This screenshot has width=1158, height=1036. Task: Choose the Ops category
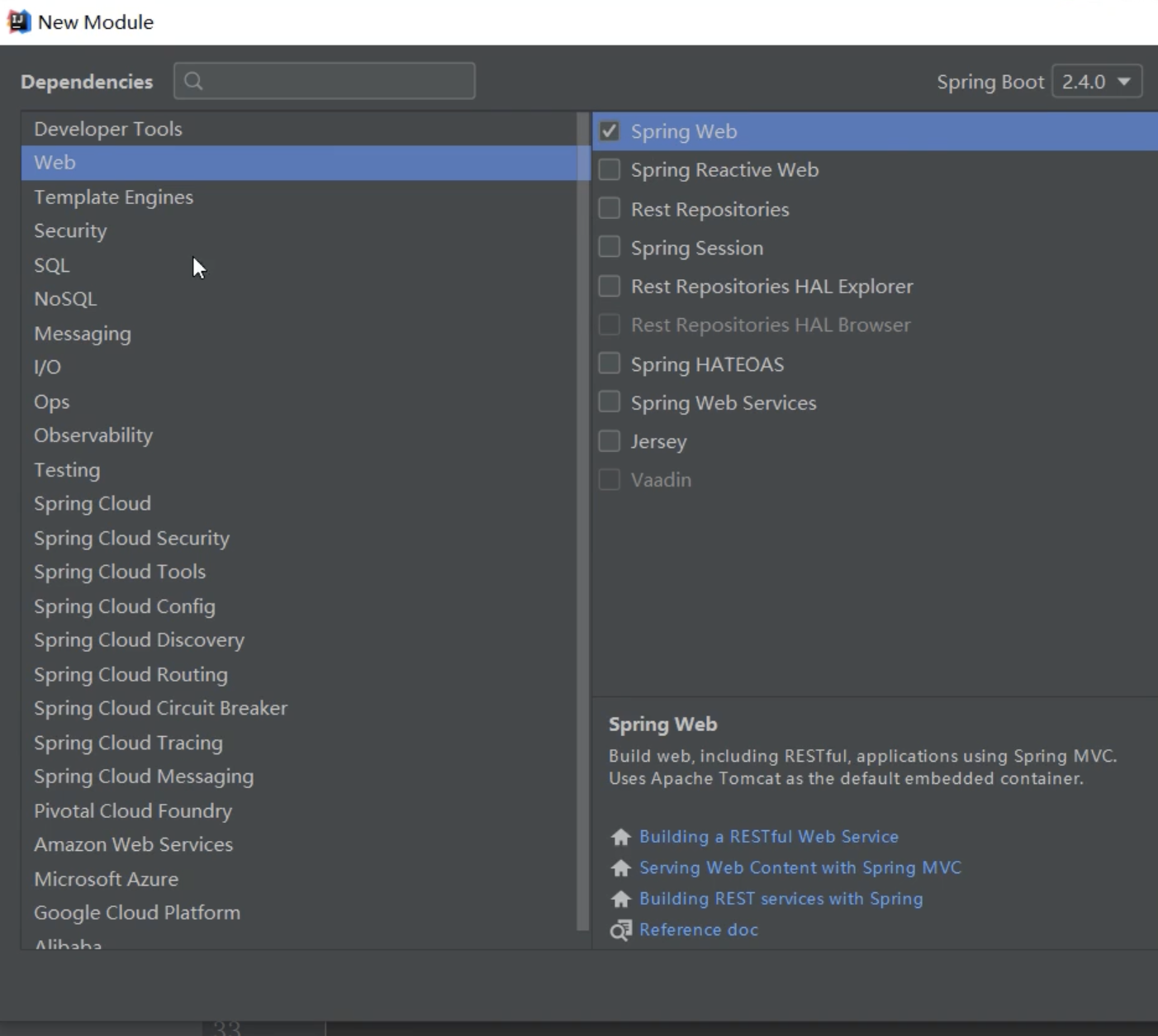(x=301, y=402)
